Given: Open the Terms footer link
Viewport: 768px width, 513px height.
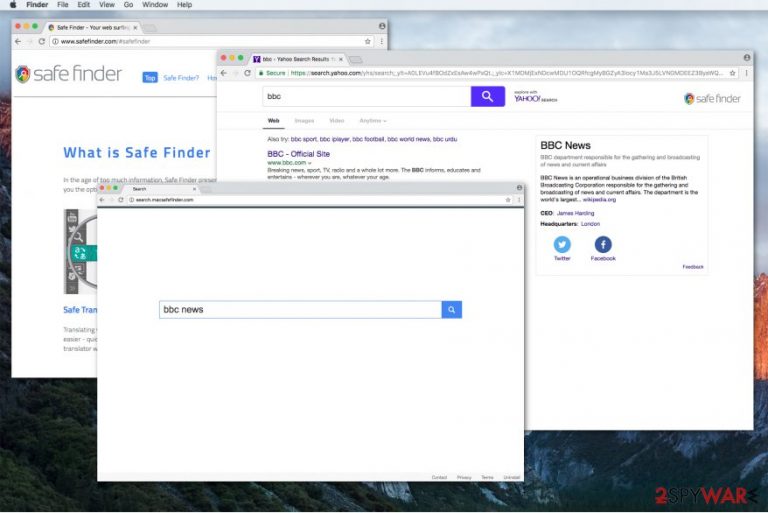Looking at the screenshot, I should [487, 477].
